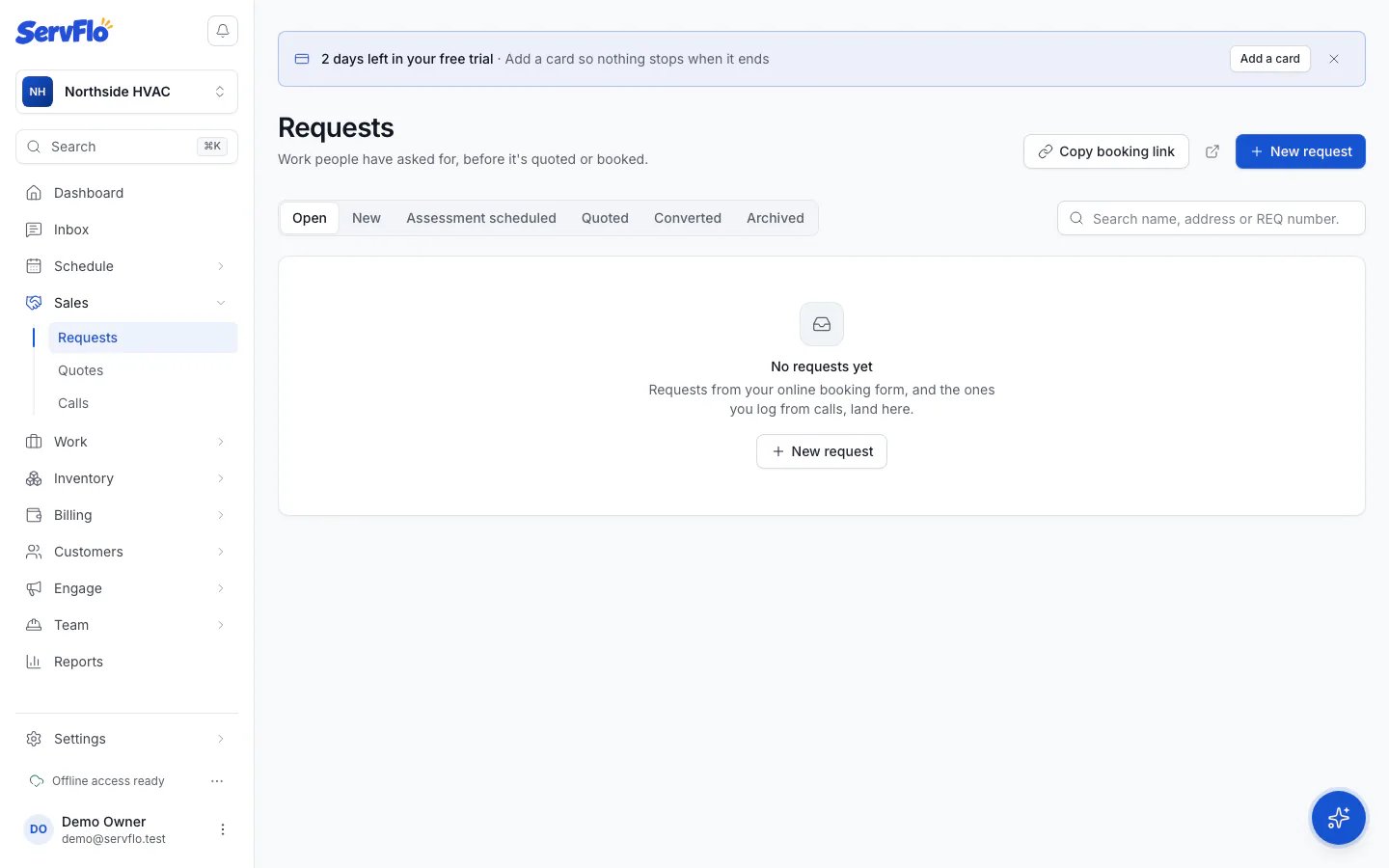This screenshot has width=1389, height=868.
Task: Open Reports
Action: click(x=126, y=662)
